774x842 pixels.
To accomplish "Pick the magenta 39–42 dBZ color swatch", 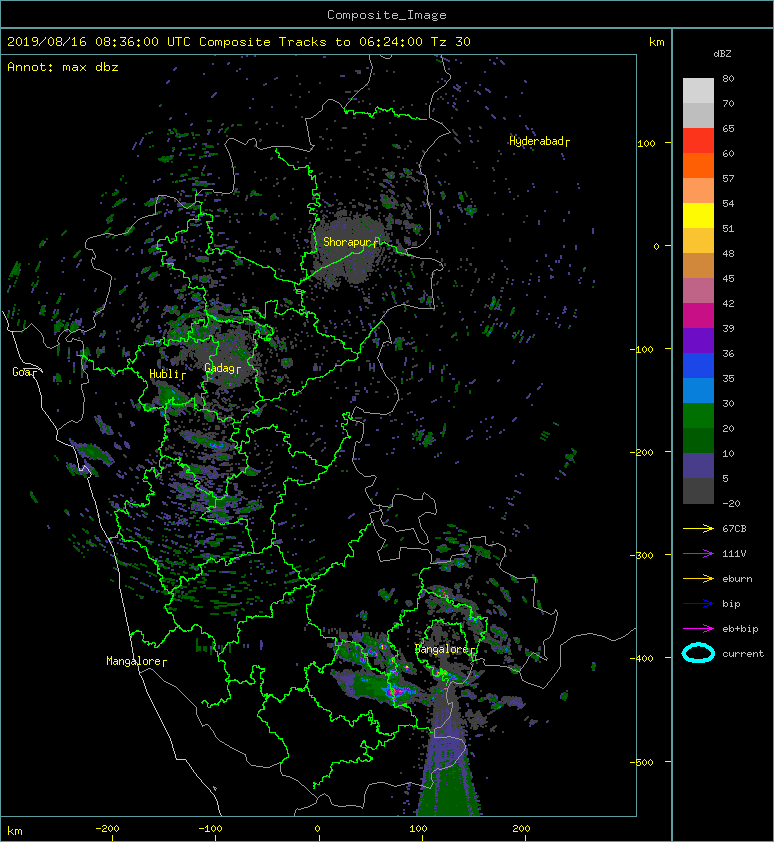I will (698, 316).
